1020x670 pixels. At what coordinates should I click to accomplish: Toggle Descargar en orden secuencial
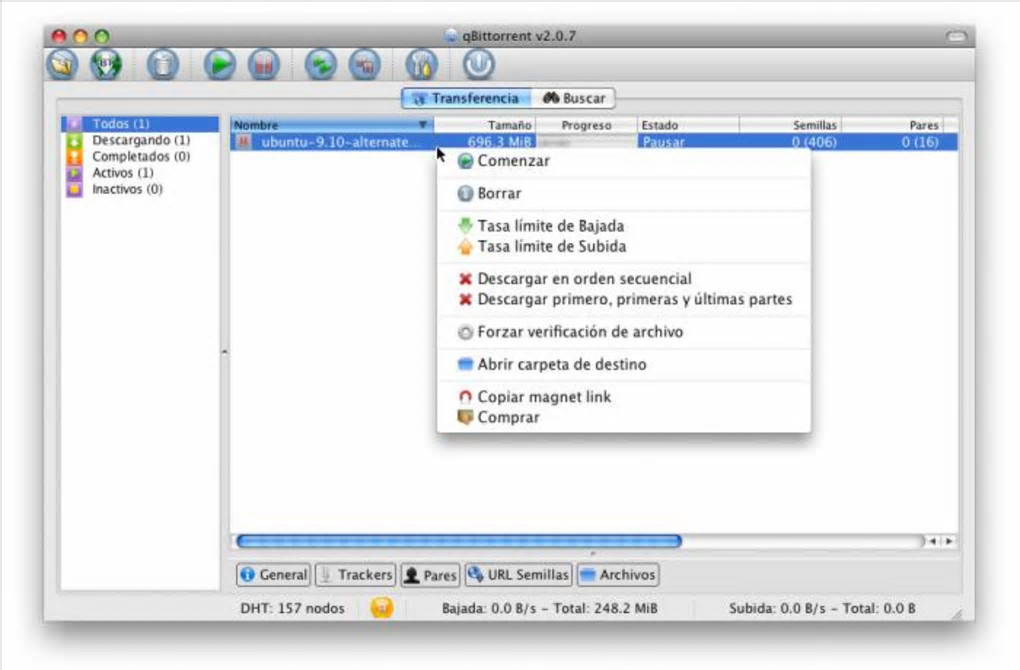point(624,278)
